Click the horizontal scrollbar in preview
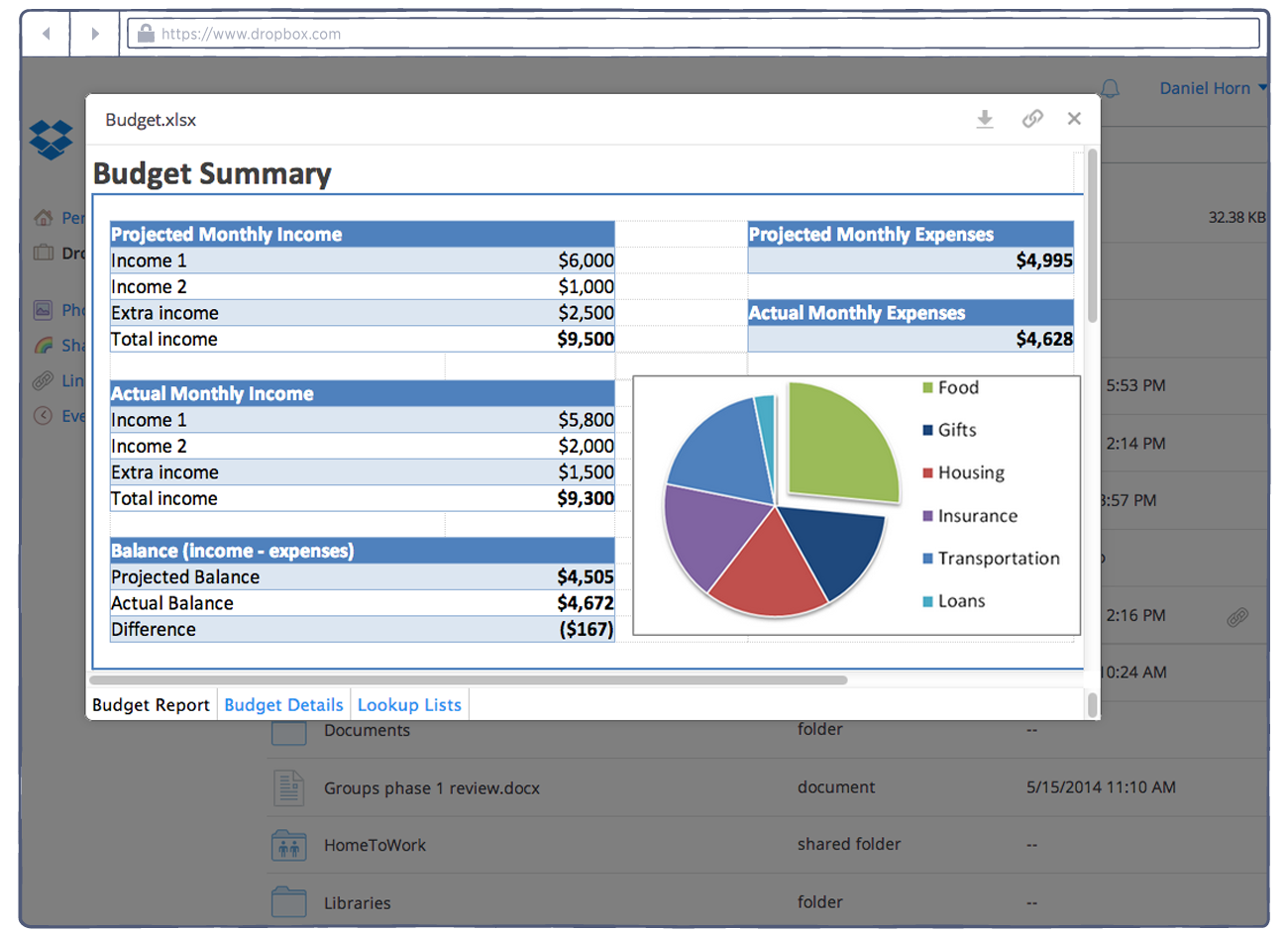Viewport: 1288px width, 934px height. pos(468,680)
